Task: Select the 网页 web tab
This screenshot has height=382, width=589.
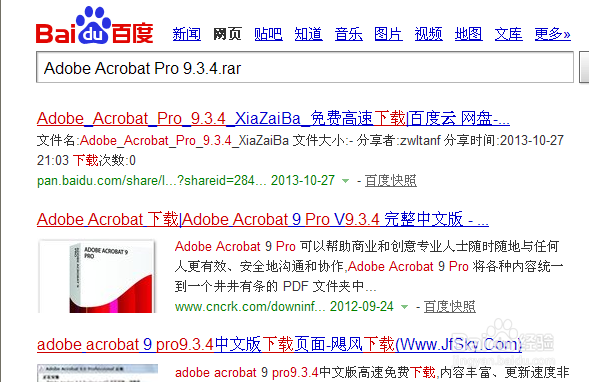Action: tap(227, 34)
